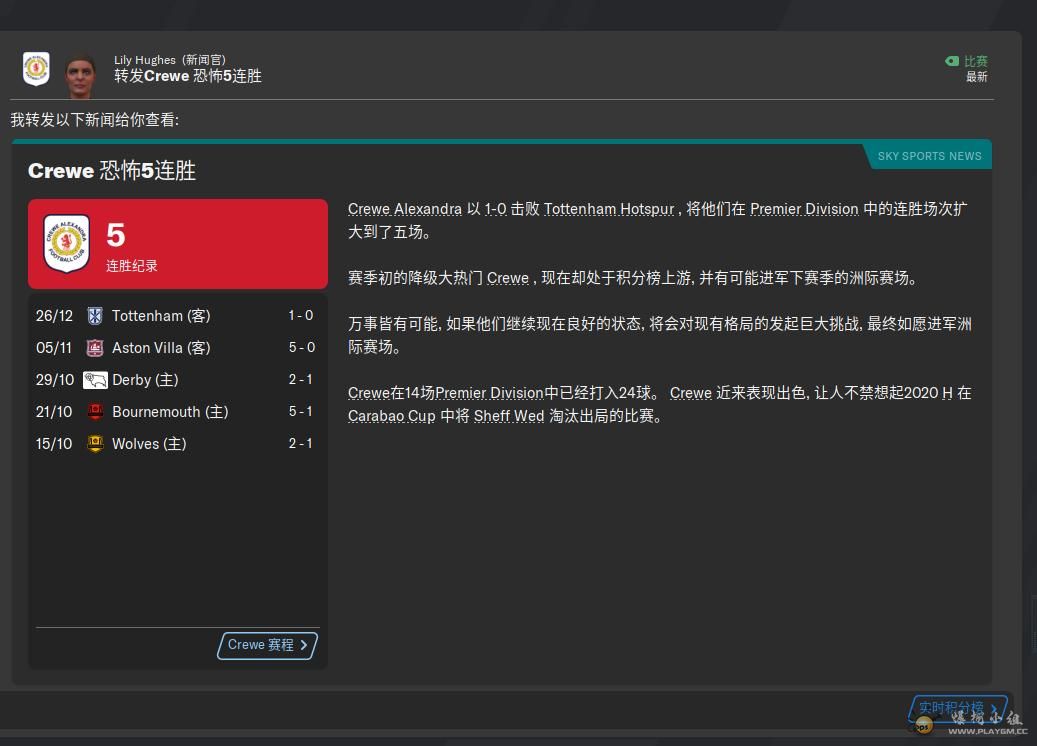Click the Tottenham club badge in results
This screenshot has height=746, width=1037.
point(95,316)
